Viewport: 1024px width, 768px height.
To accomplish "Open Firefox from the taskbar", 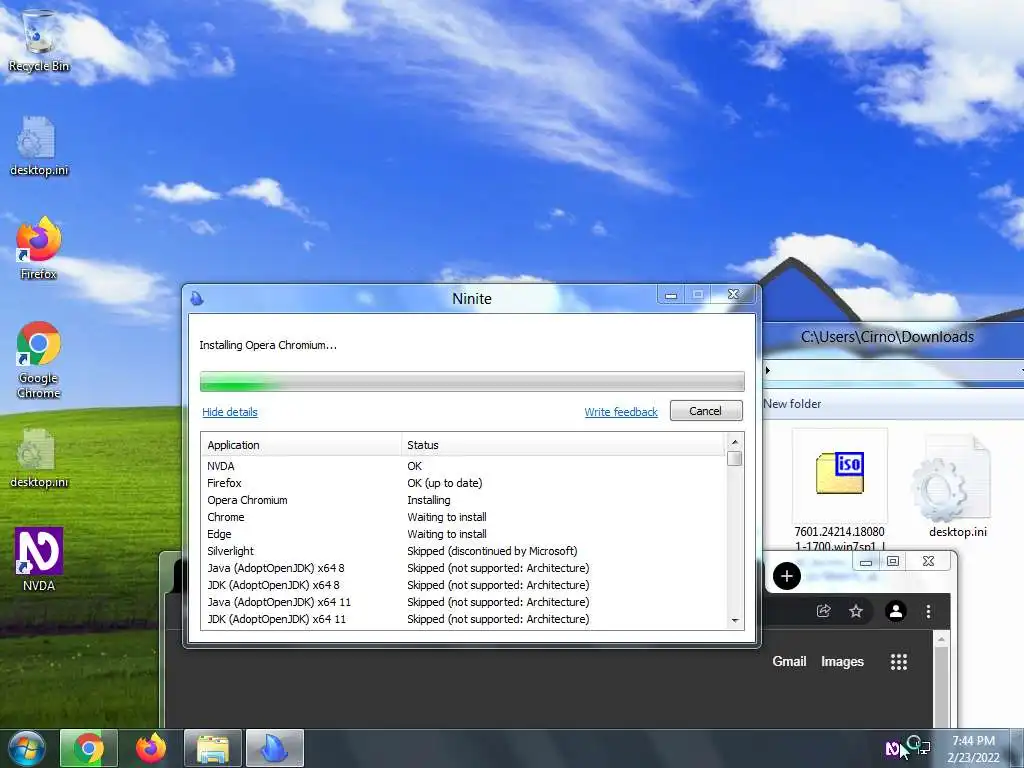I will coord(151,748).
